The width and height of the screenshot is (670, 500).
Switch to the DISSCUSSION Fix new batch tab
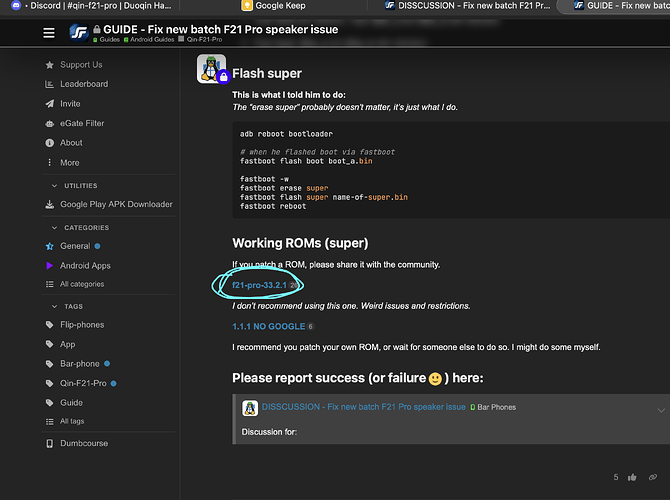click(468, 6)
